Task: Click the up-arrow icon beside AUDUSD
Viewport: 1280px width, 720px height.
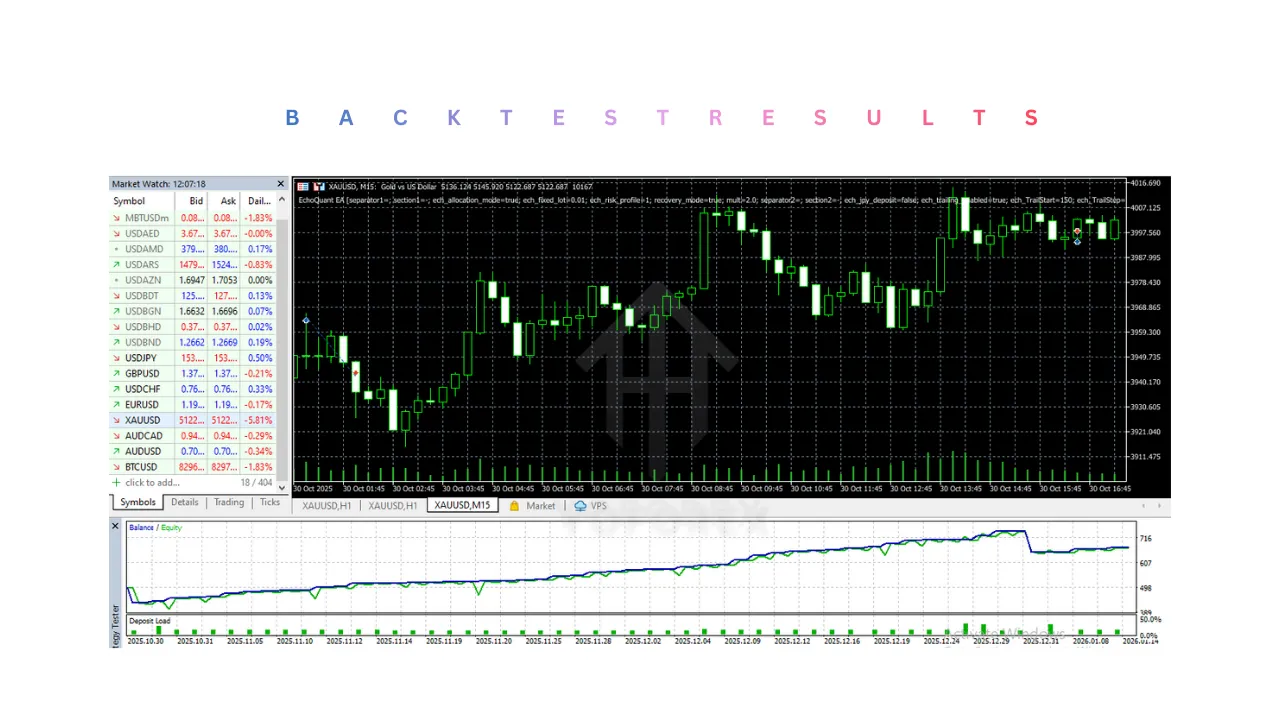Action: [x=116, y=451]
